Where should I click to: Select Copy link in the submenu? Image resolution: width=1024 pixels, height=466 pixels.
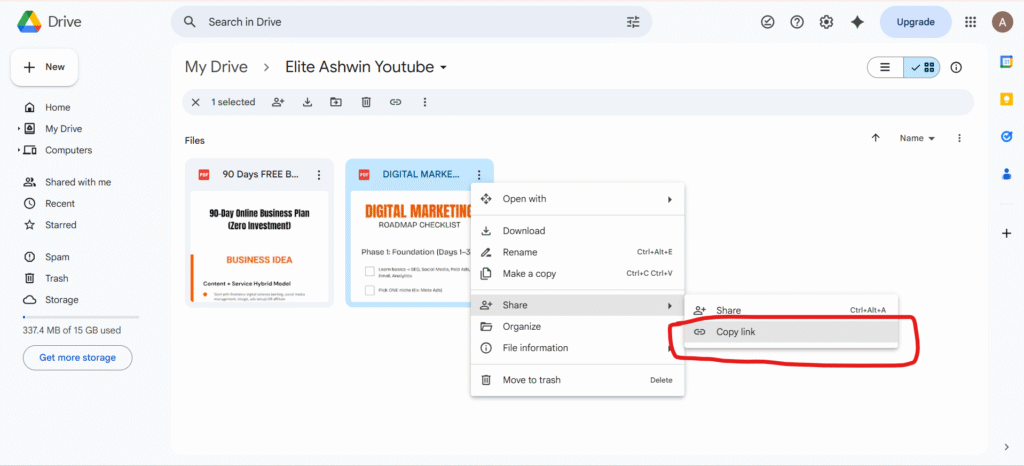pyautogui.click(x=736, y=332)
